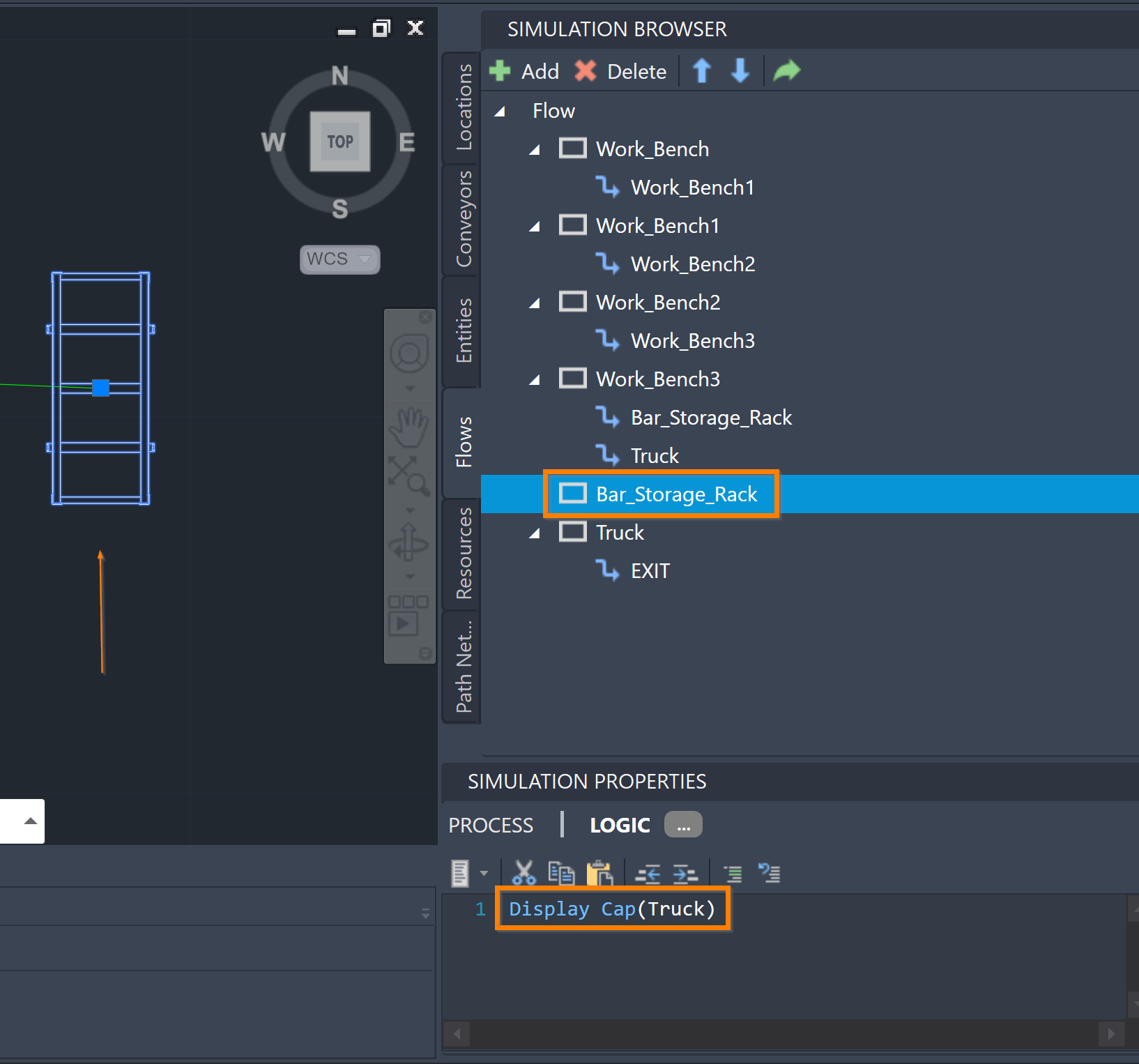Click the ellipsis button beside LOGIC
The image size is (1139, 1064).
coord(683,825)
